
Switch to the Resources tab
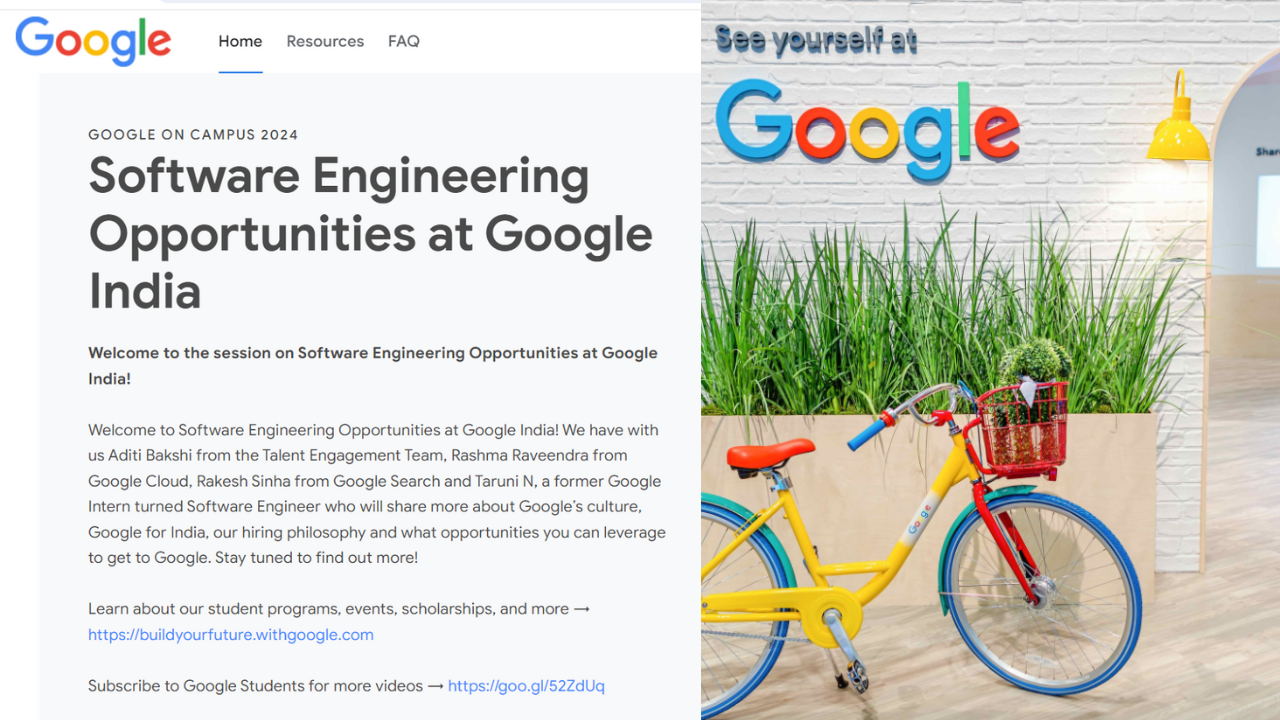325,41
